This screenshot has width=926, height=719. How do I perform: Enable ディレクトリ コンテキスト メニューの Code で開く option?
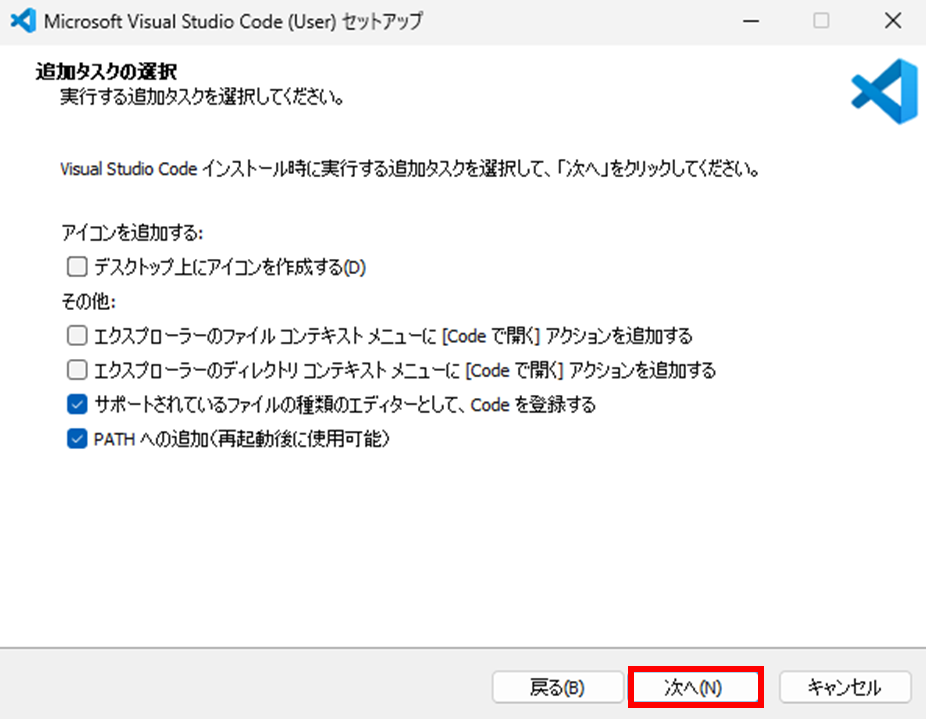(77, 370)
